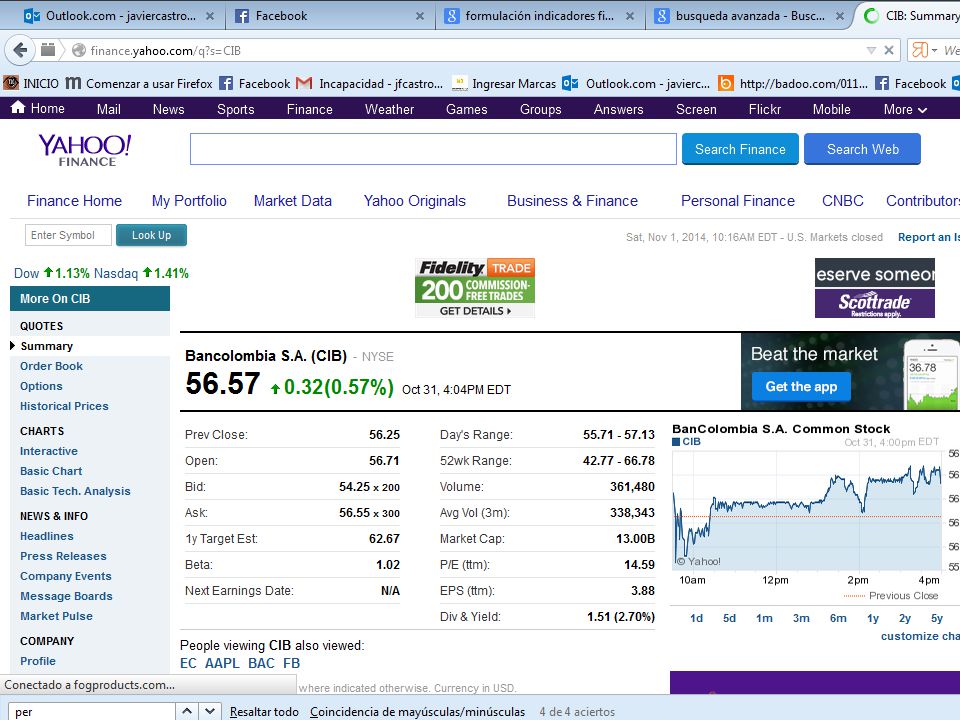Viewport: 960px width, 720px height.
Task: Open badoo.com bookmark
Action: click(793, 83)
